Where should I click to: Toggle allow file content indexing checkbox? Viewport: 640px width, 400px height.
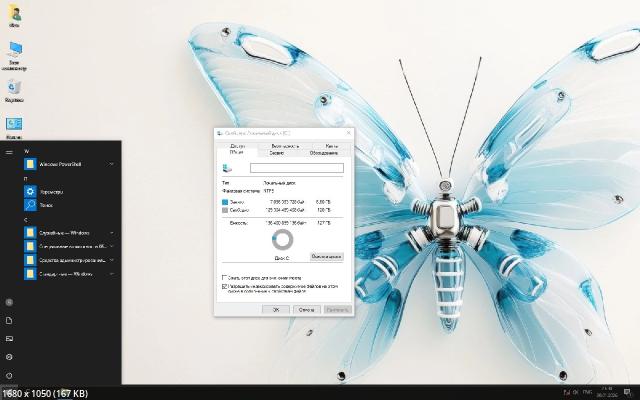(x=224, y=286)
